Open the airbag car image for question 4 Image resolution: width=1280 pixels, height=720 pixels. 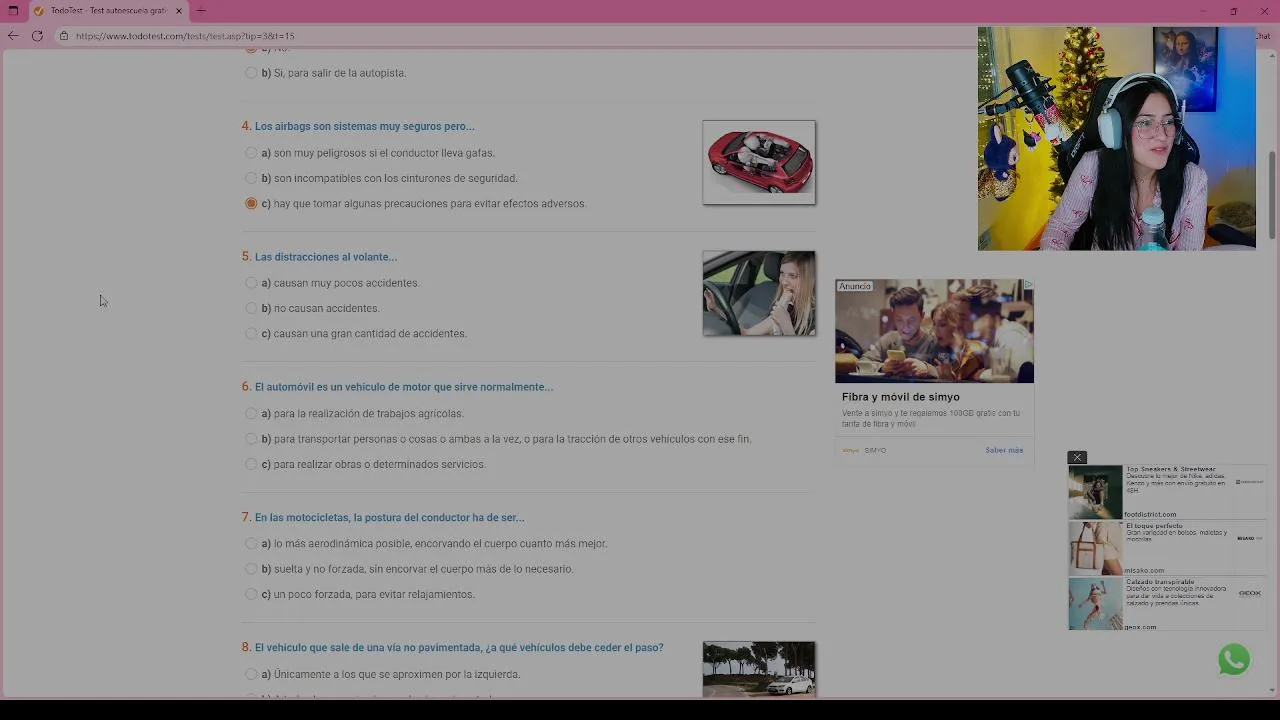point(759,162)
